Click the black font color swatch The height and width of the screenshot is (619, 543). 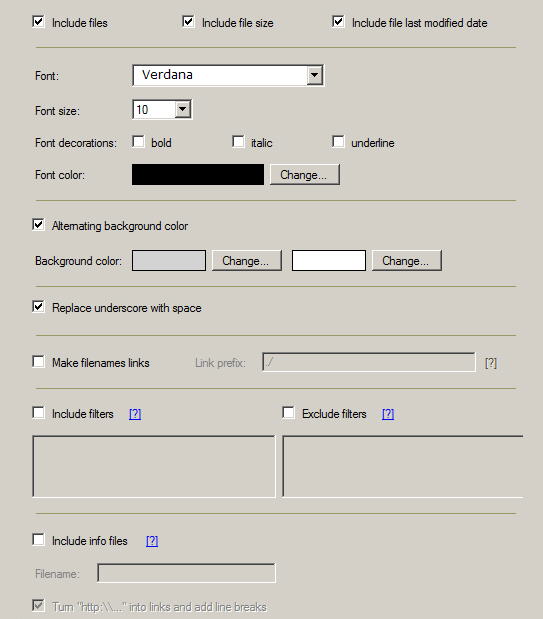[198, 174]
